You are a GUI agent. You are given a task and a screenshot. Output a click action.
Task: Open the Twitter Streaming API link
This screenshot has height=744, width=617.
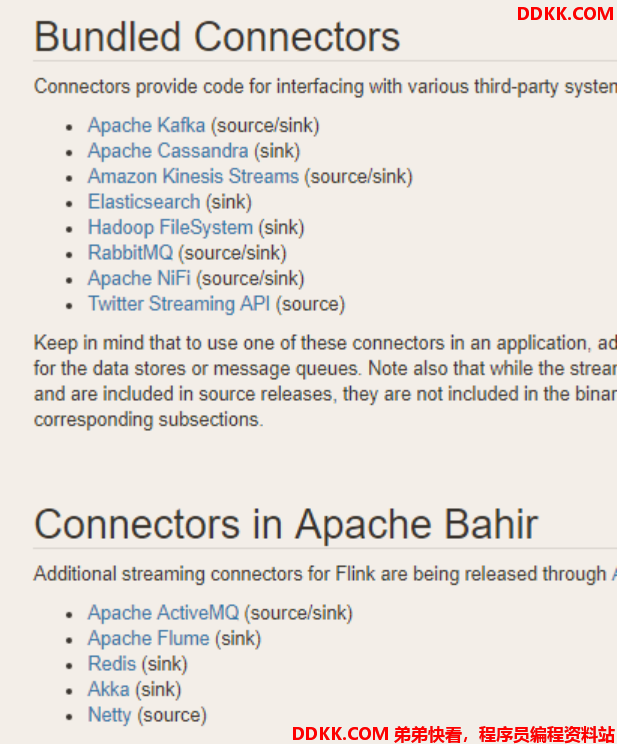pyautogui.click(x=179, y=304)
